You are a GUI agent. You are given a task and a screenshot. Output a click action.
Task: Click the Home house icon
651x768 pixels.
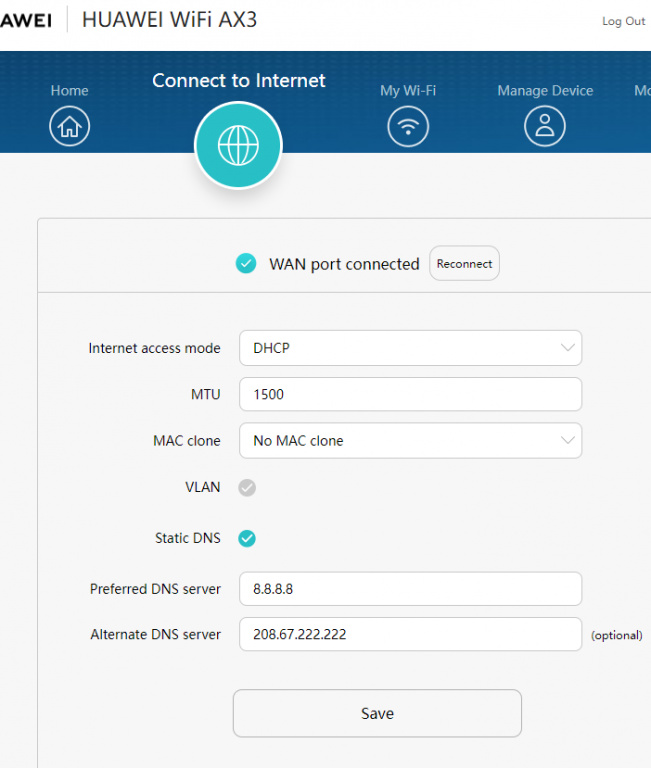tap(69, 126)
